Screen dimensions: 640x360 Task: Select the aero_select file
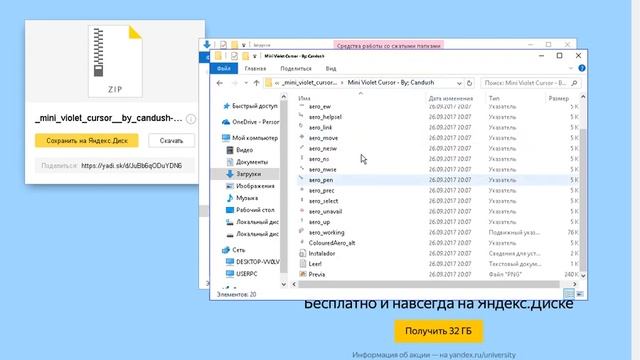click(323, 201)
